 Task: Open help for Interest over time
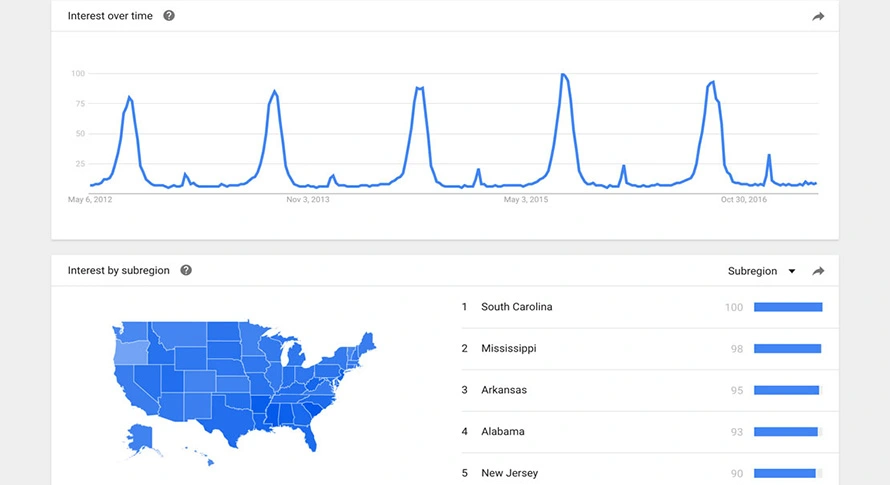[169, 16]
